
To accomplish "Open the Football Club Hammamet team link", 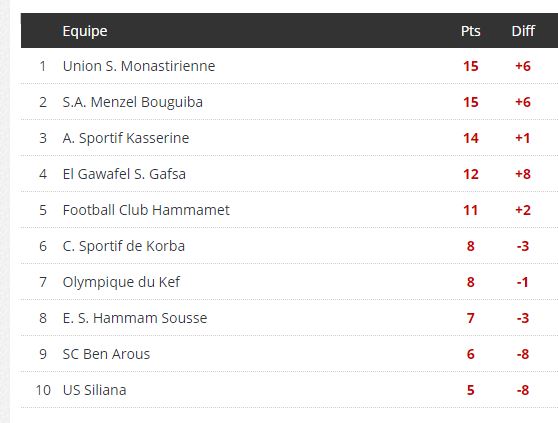I will (x=146, y=210).
